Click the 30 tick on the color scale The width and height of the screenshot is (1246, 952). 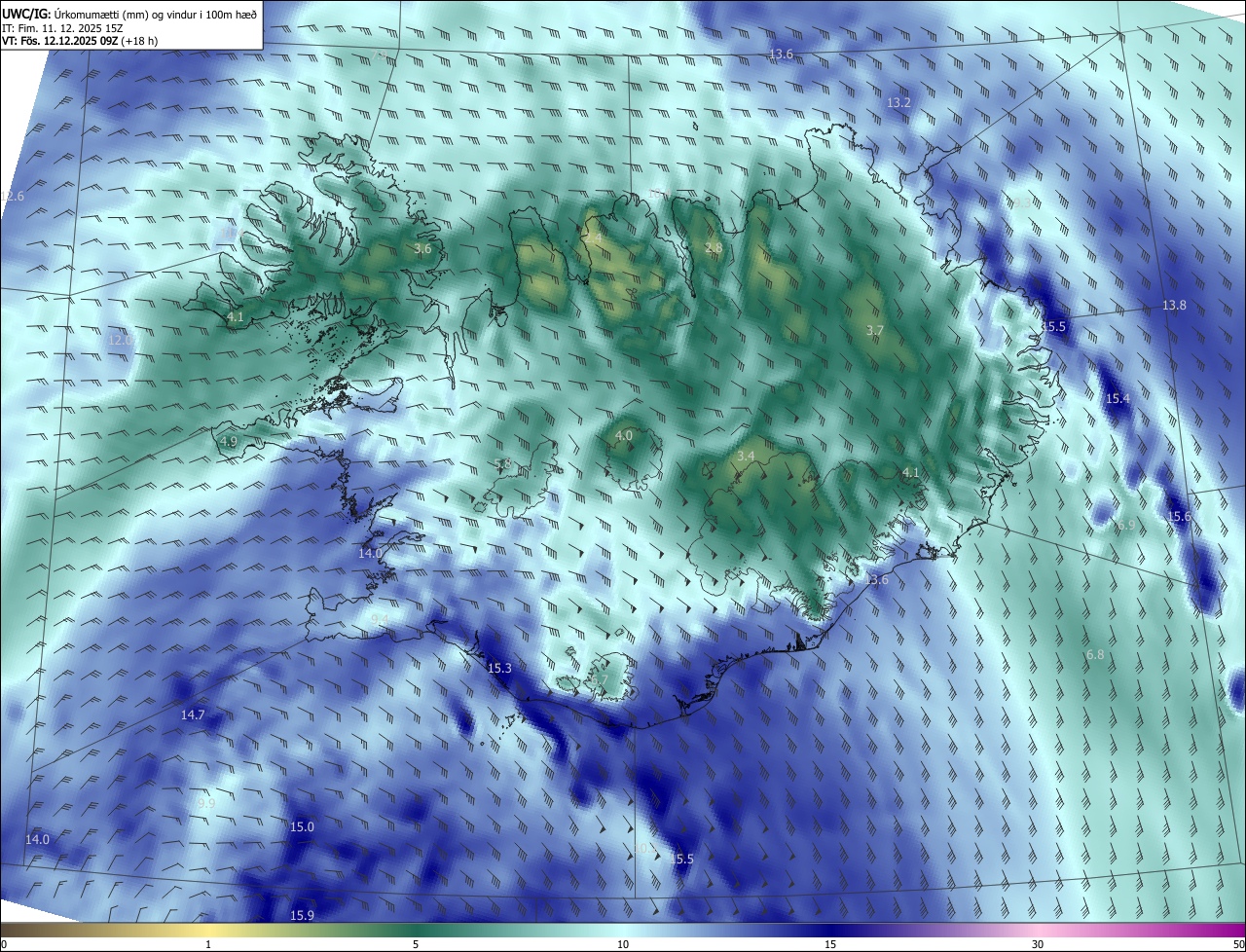[1038, 944]
